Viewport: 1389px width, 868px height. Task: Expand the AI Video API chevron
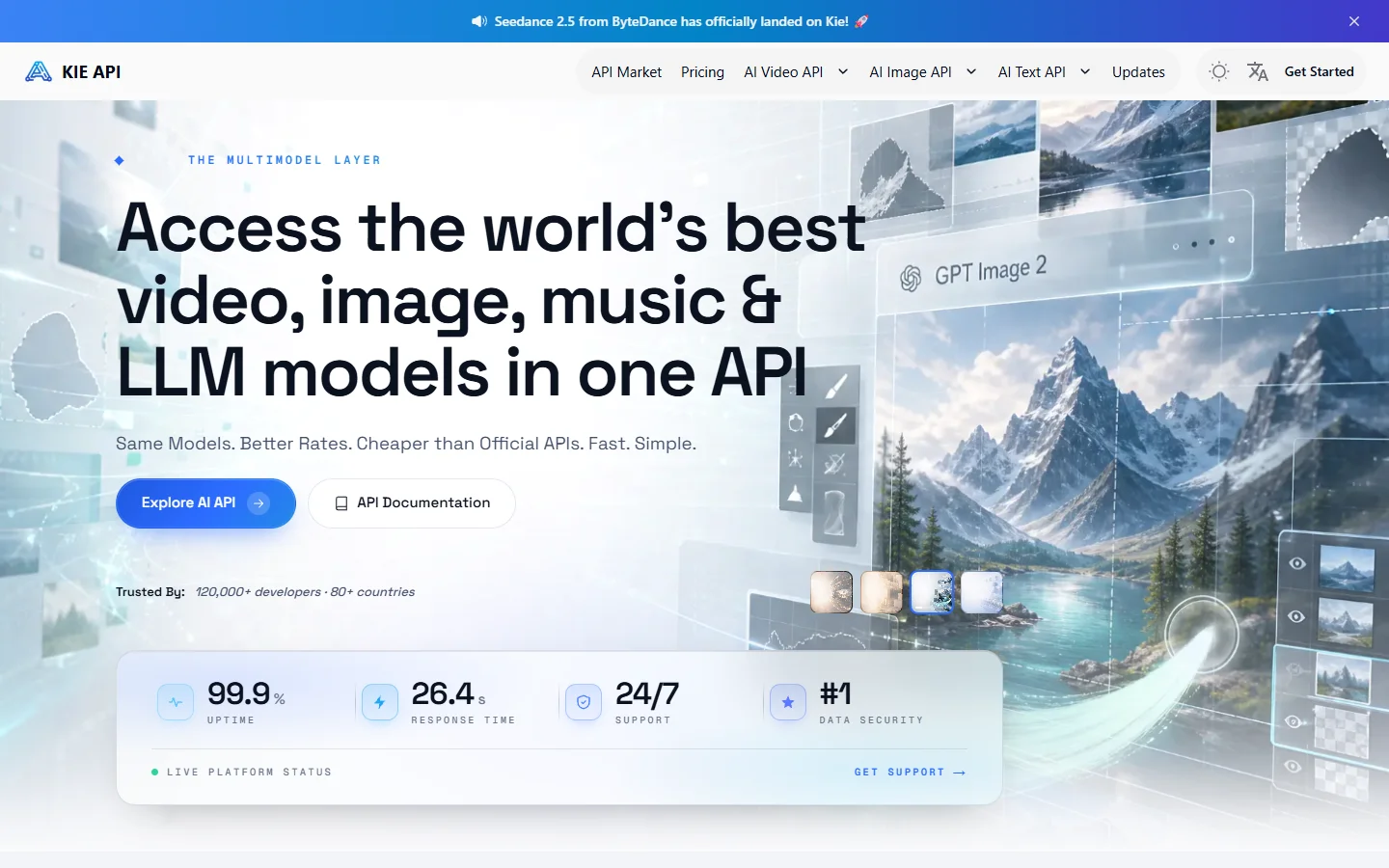click(x=843, y=71)
